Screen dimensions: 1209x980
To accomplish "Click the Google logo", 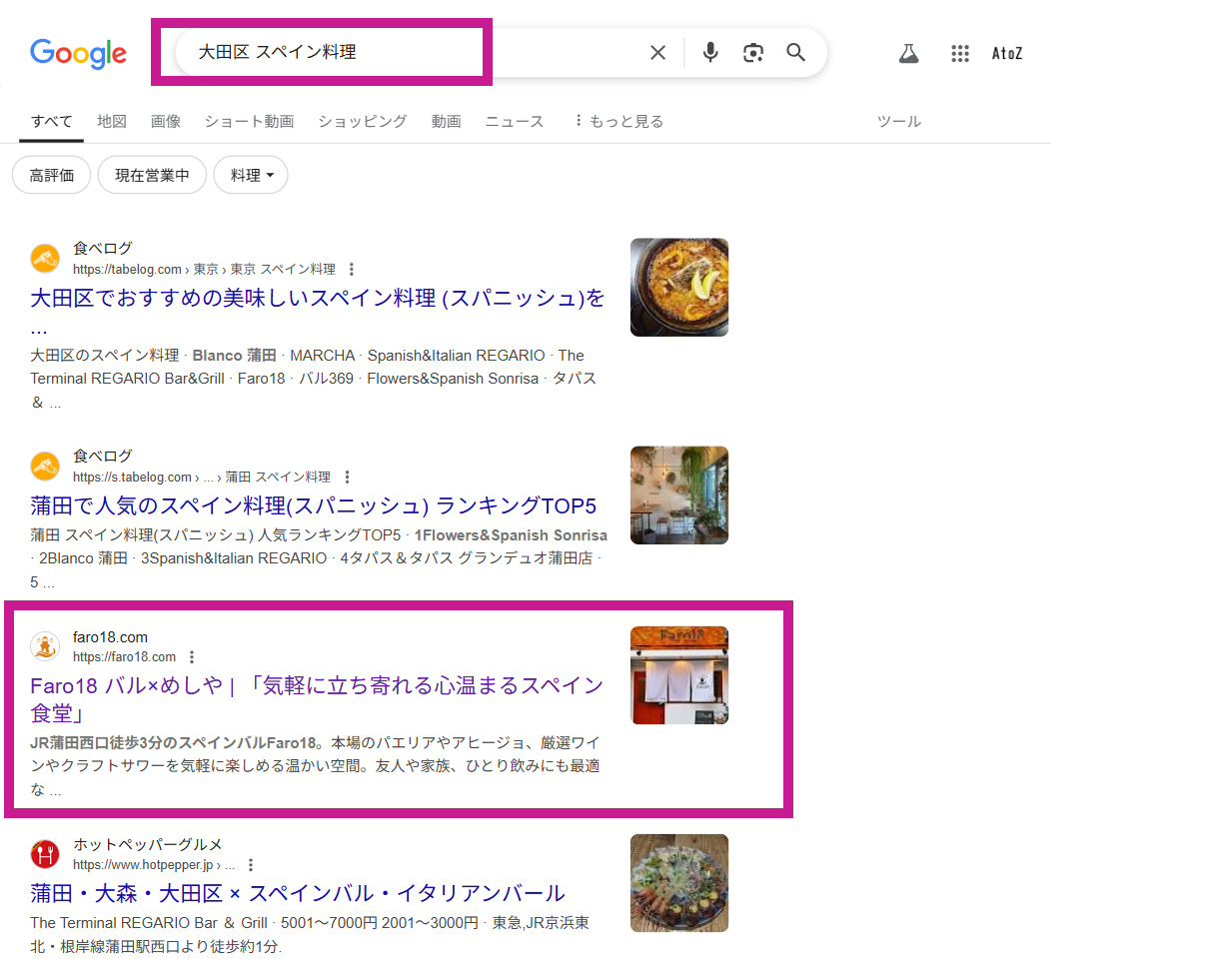I will pyautogui.click(x=78, y=53).
